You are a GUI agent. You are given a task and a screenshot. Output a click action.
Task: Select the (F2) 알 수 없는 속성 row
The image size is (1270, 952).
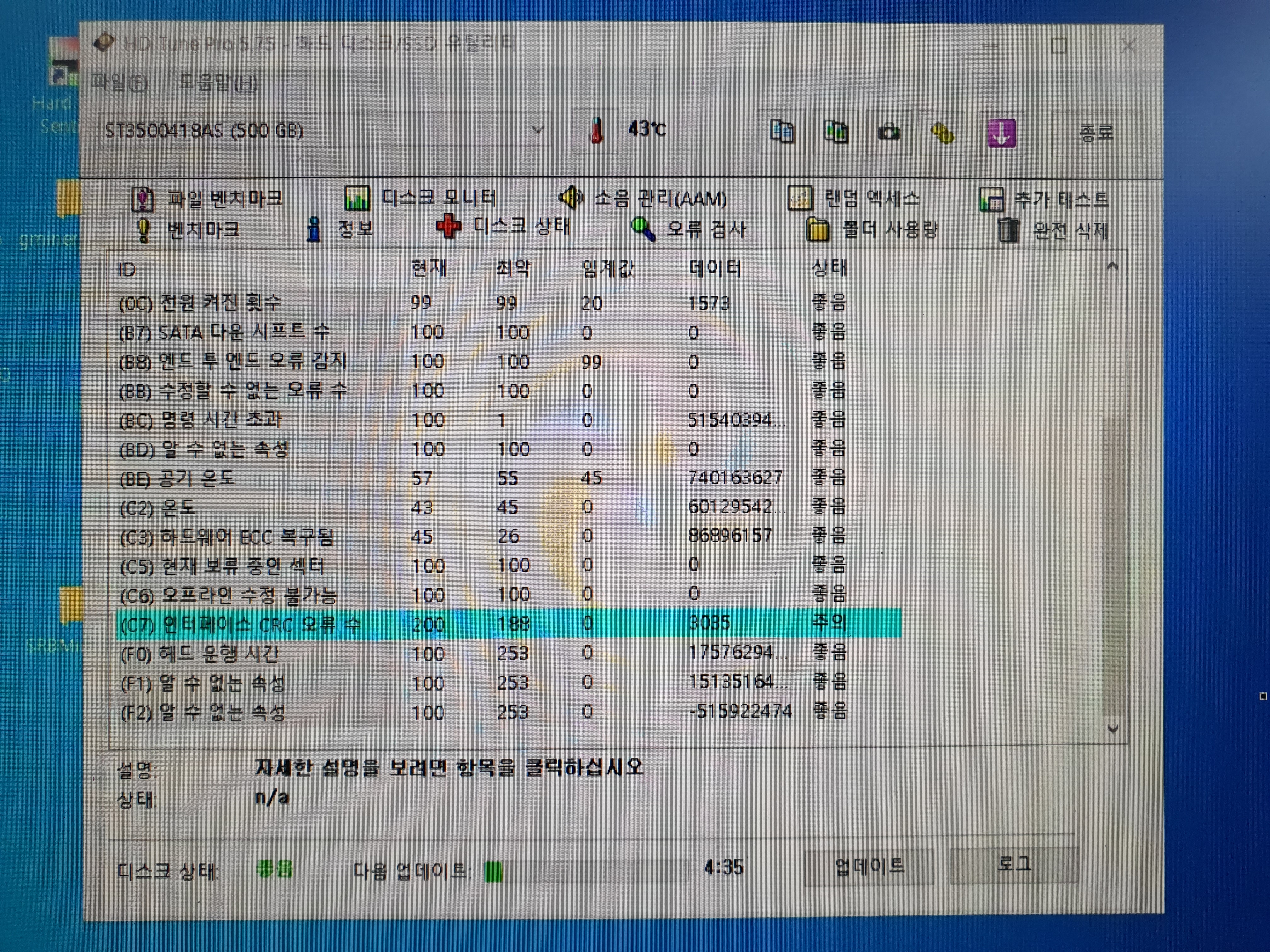tap(508, 712)
